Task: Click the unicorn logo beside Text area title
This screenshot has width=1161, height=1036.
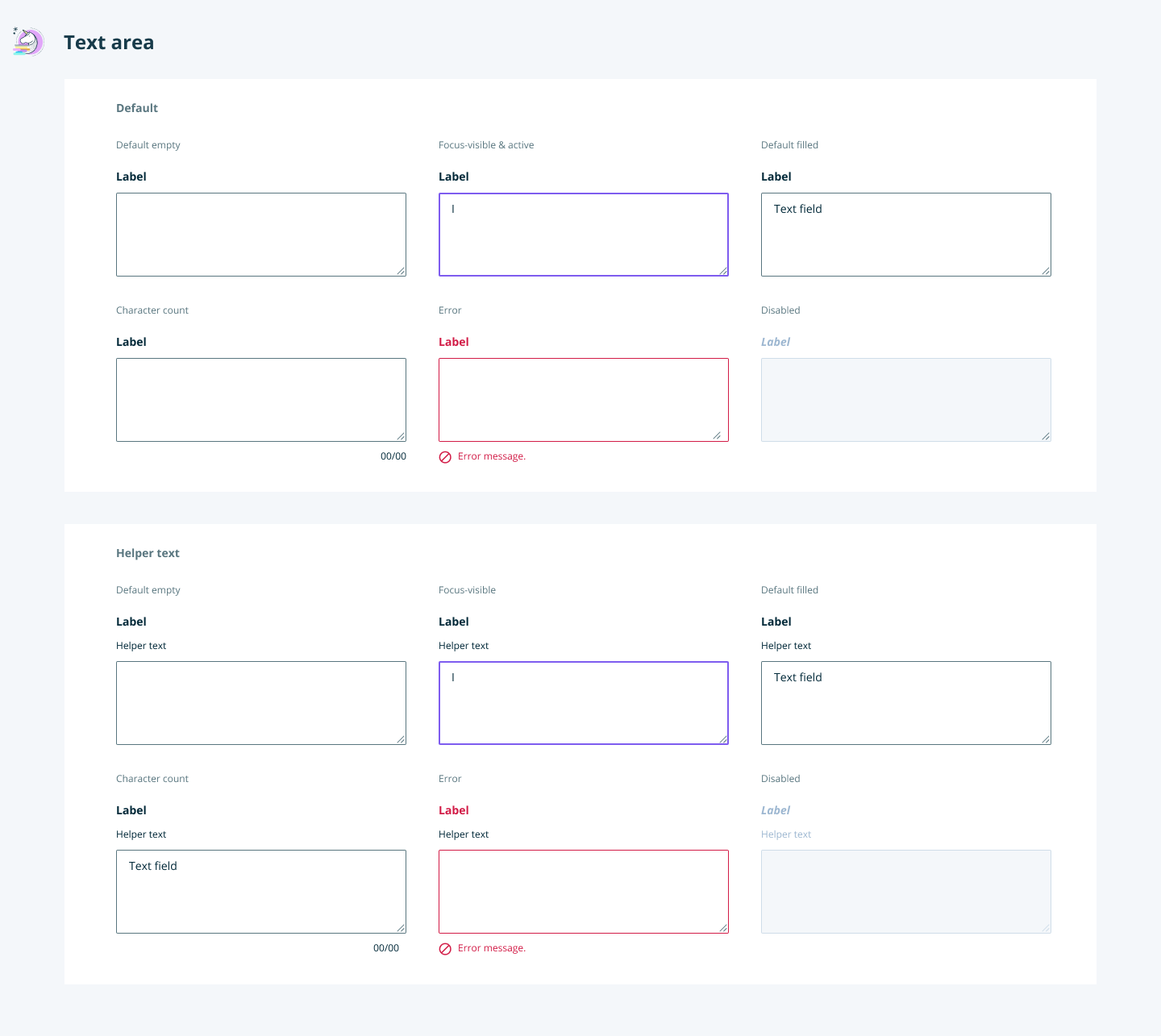Action: [x=28, y=41]
